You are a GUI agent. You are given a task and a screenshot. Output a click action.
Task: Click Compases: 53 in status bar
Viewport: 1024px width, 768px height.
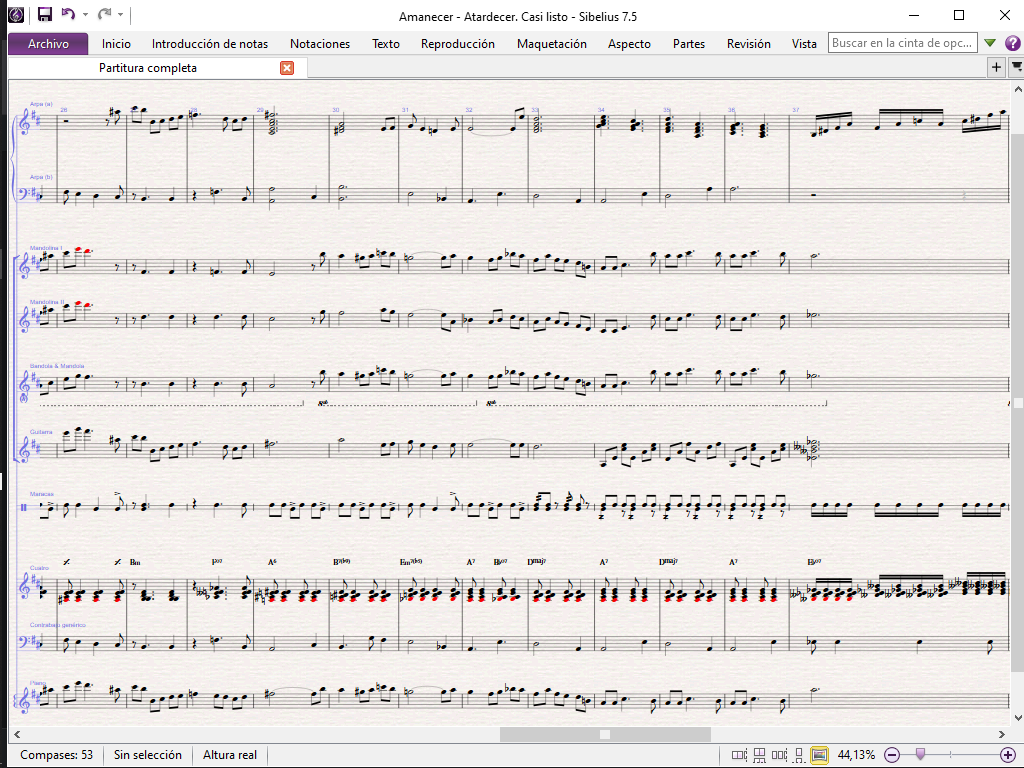[x=56, y=755]
